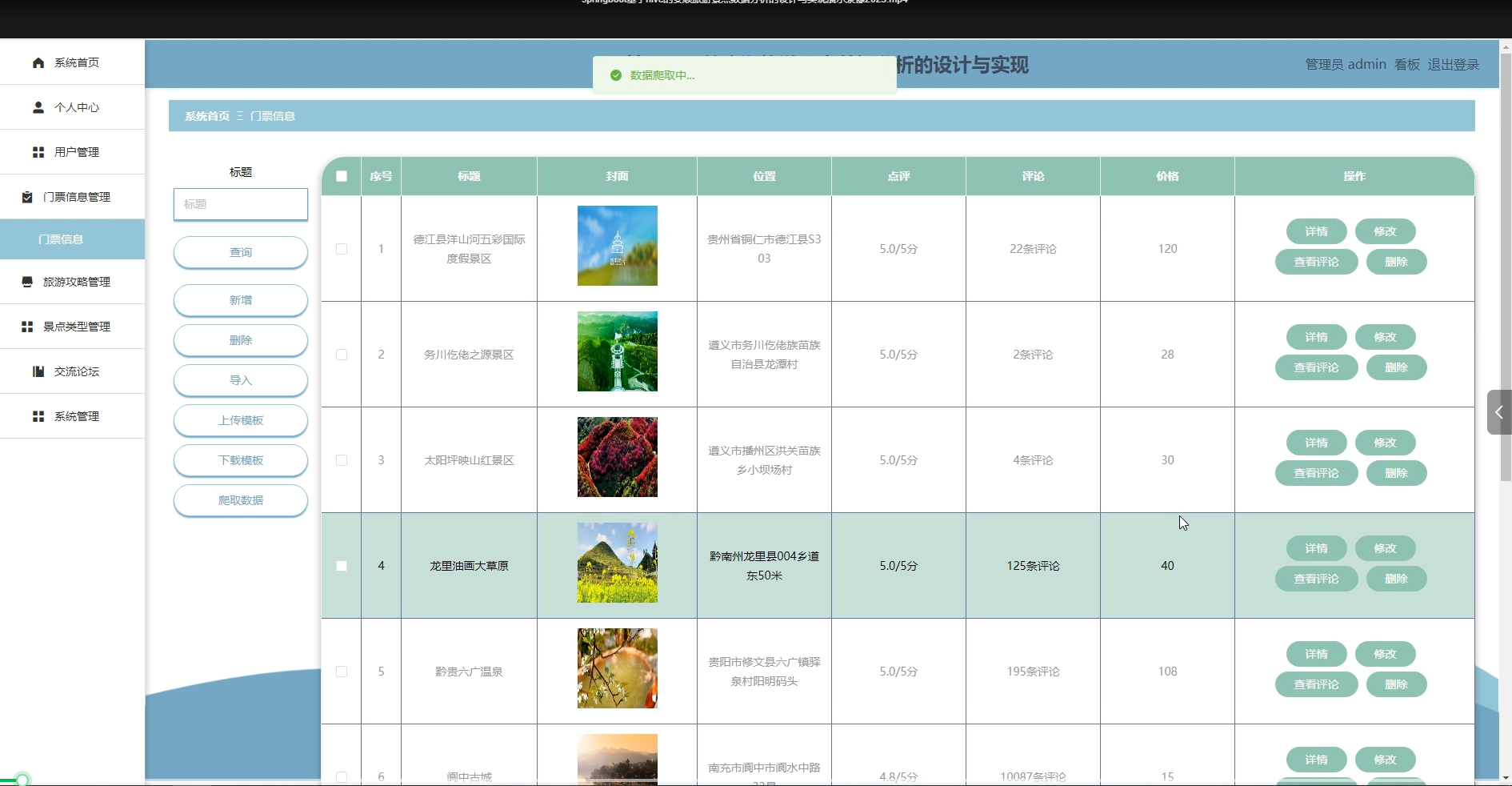1512x786 pixels.
Task: Open 详情 for 德江县洋山河 row
Action: click(x=1317, y=231)
